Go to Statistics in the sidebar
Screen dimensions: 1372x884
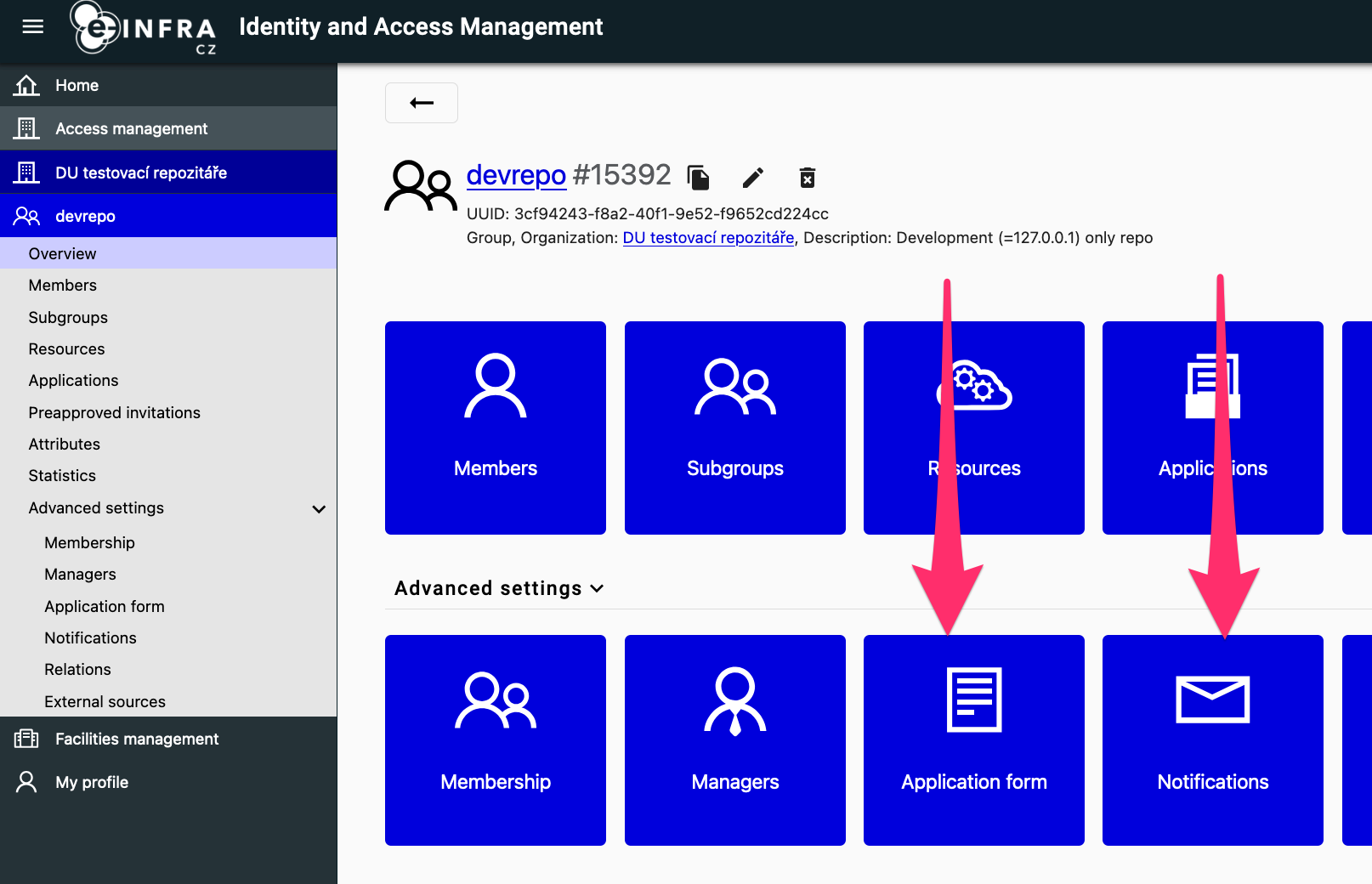(62, 476)
